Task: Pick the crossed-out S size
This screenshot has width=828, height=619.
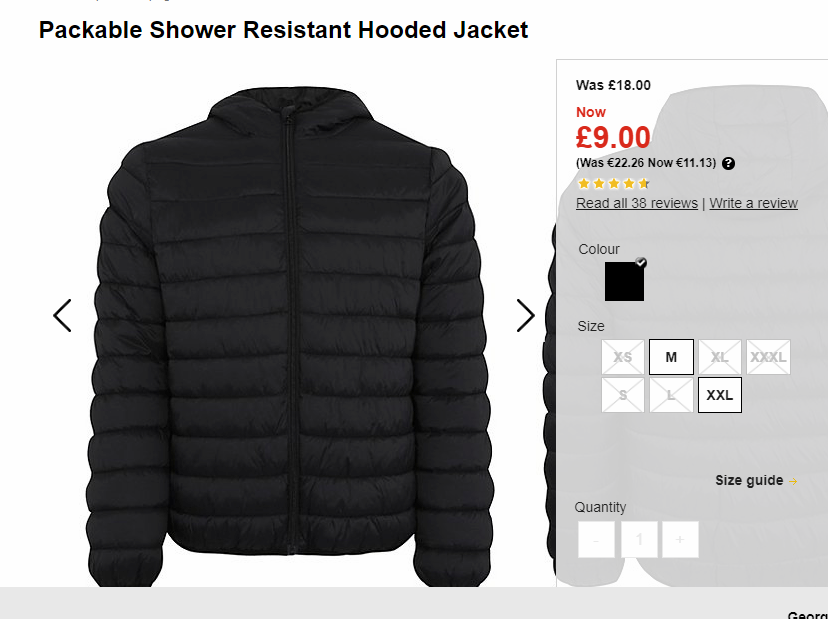Action: click(x=623, y=395)
